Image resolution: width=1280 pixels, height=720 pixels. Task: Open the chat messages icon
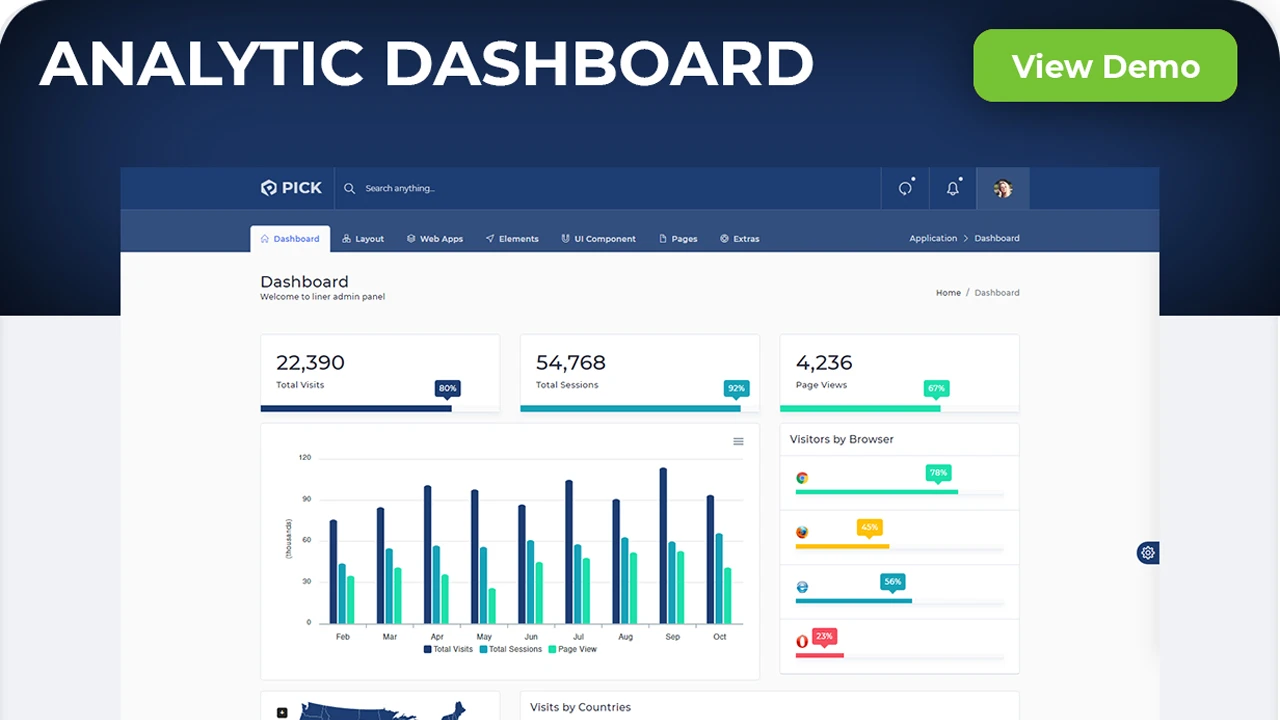905,188
